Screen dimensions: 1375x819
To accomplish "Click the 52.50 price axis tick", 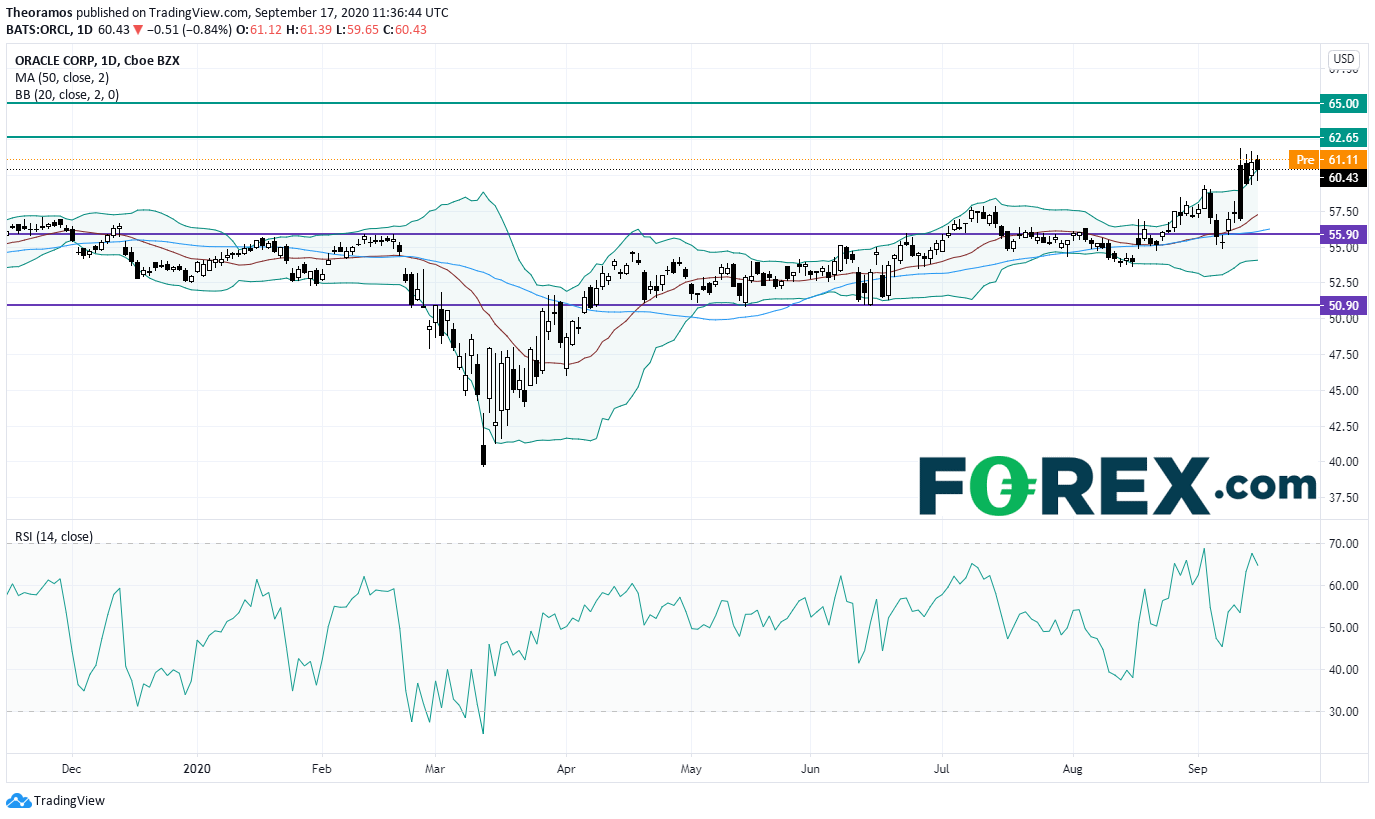I will pyautogui.click(x=1344, y=283).
